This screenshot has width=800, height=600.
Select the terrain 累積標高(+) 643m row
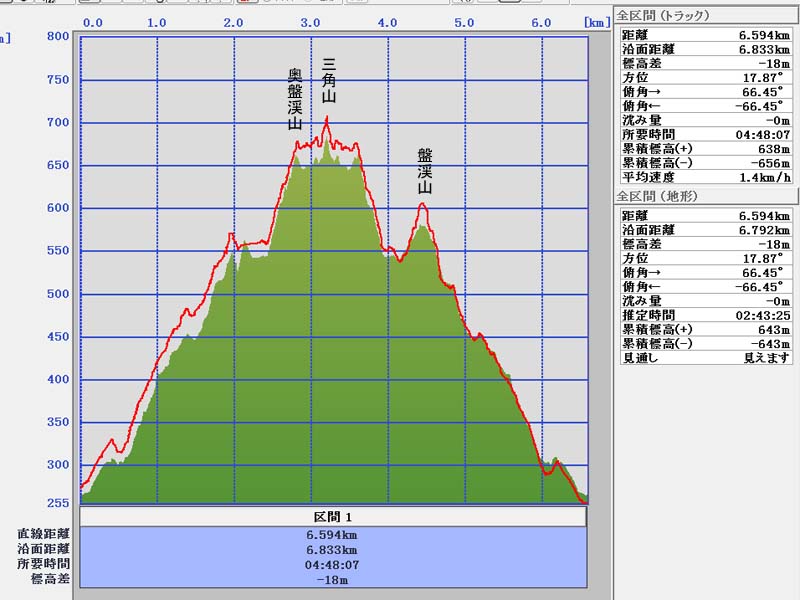pyautogui.click(x=706, y=329)
